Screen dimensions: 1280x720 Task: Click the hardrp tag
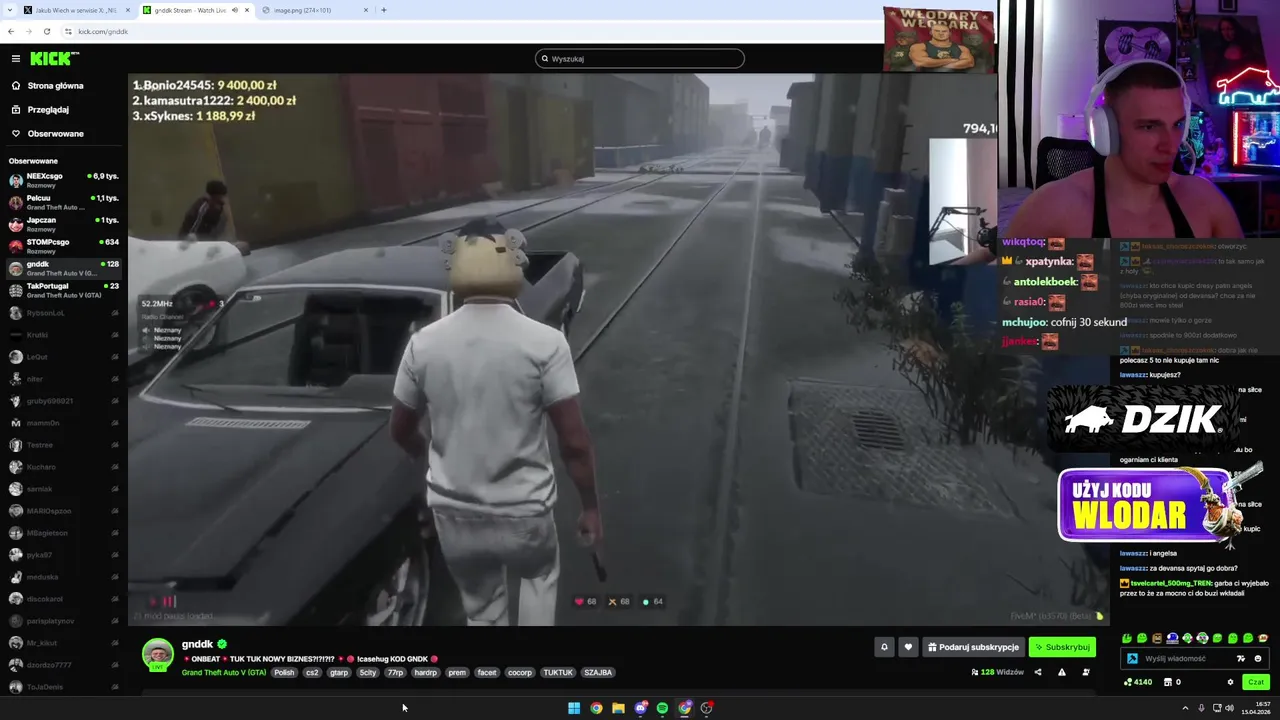pyautogui.click(x=426, y=672)
